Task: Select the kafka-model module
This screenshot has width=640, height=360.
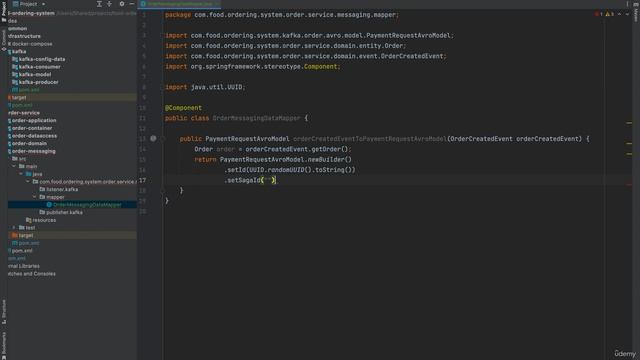Action: 31,74
